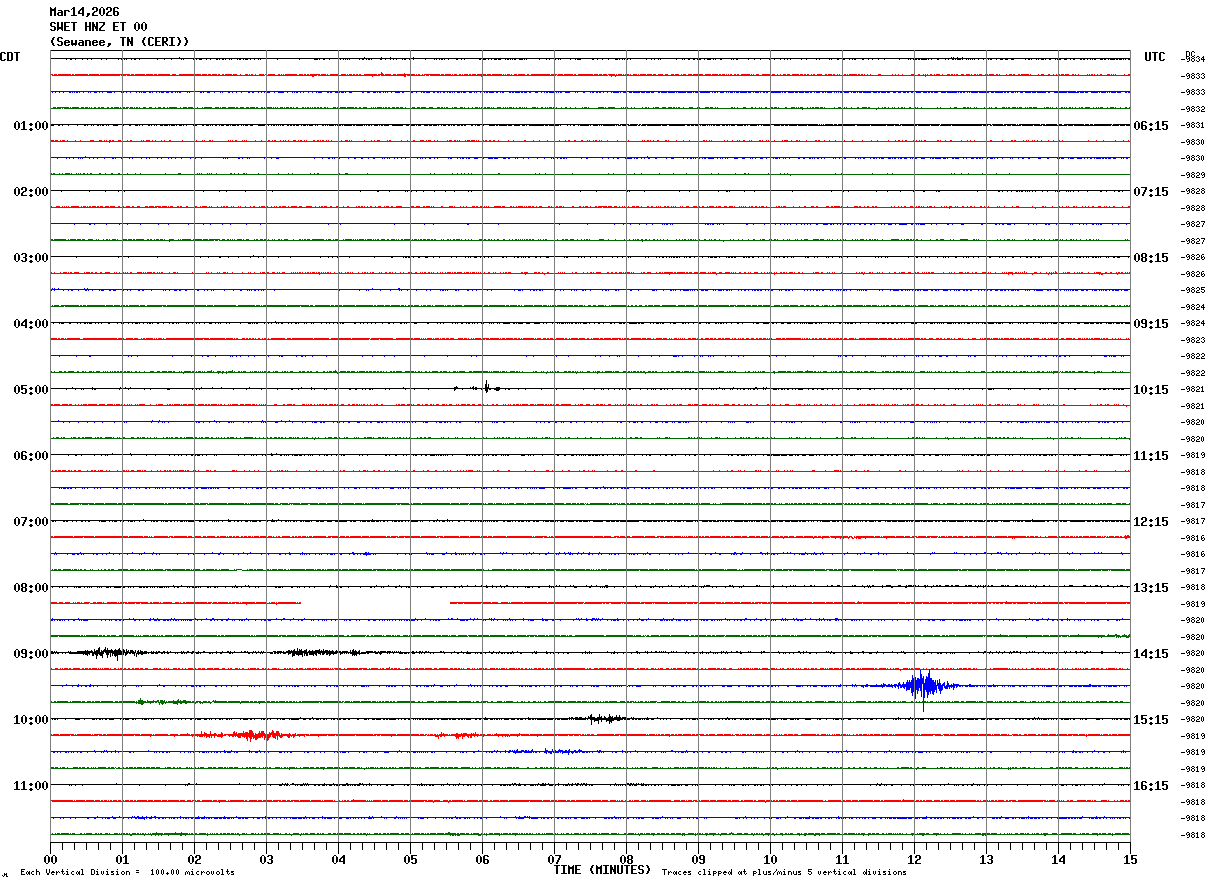Click the black burst at start of 09:00 trace

click(x=105, y=653)
